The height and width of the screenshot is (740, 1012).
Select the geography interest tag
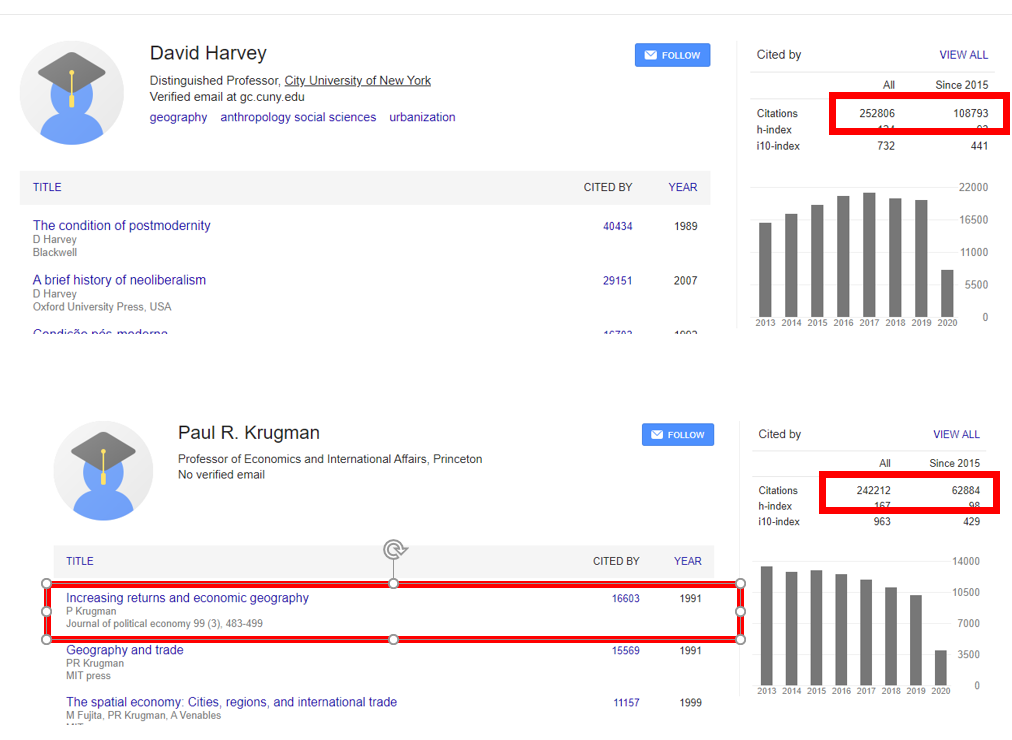pos(178,117)
